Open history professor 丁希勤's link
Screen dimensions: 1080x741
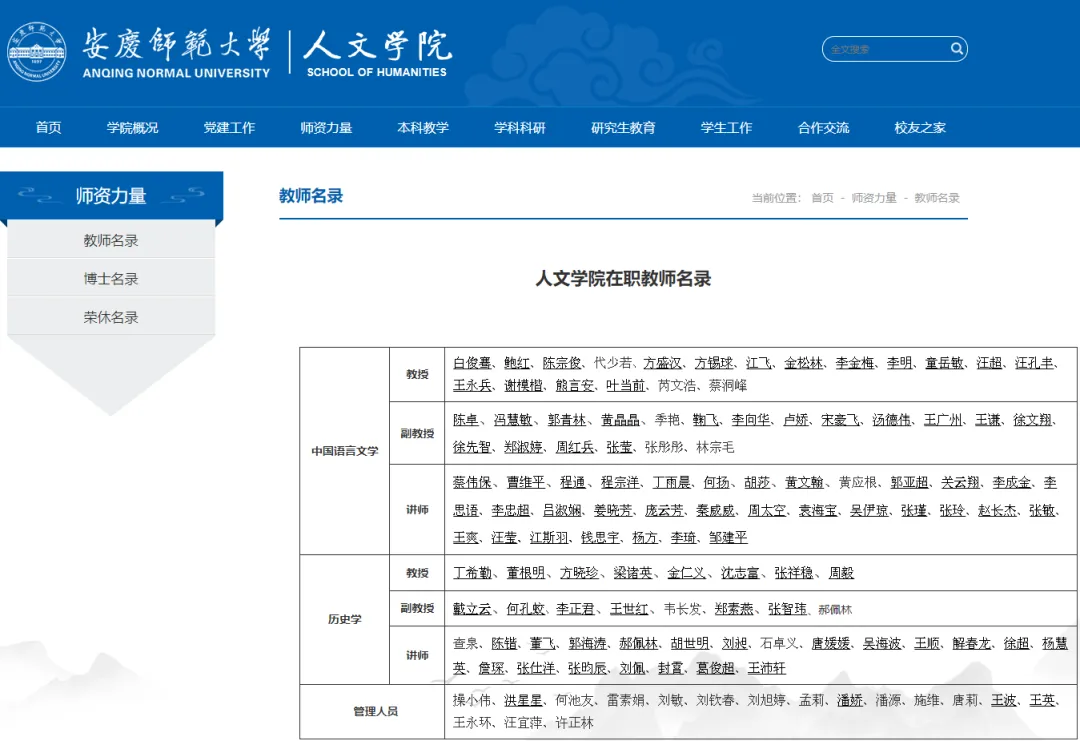point(472,573)
